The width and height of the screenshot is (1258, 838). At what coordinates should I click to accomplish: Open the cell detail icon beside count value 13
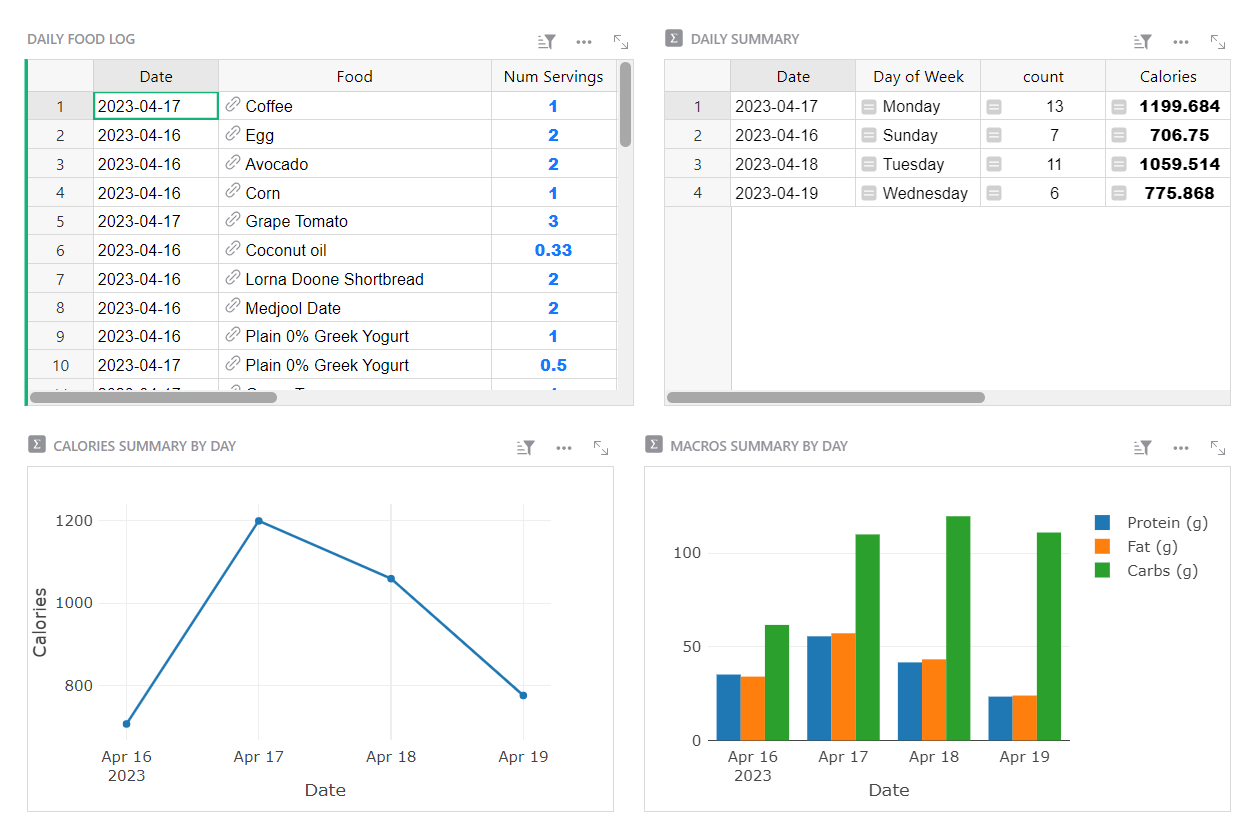coord(992,106)
